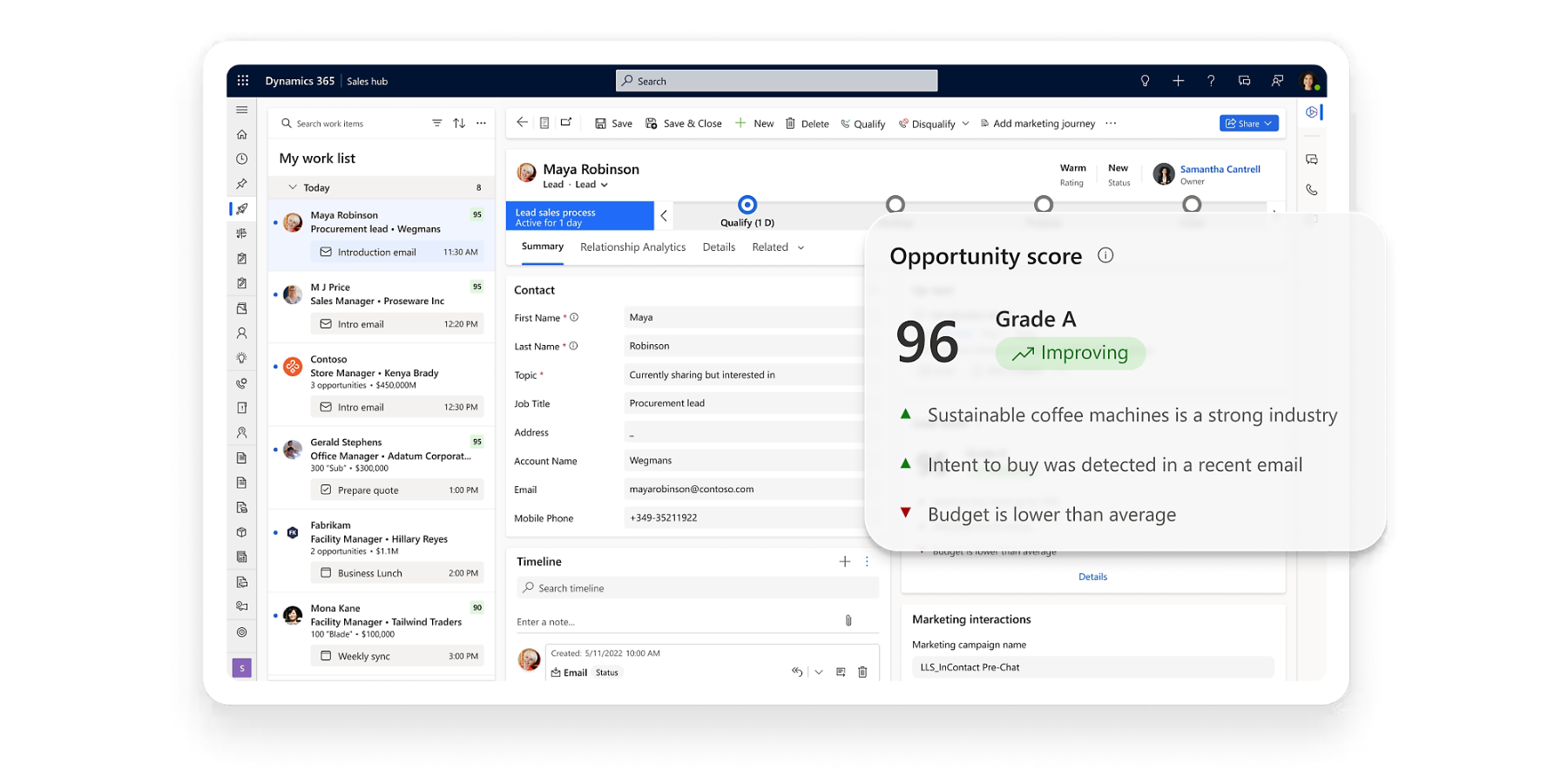This screenshot has height=784, width=1568.
Task: Open the phone dialer icon in the right rail
Action: 1312,189
